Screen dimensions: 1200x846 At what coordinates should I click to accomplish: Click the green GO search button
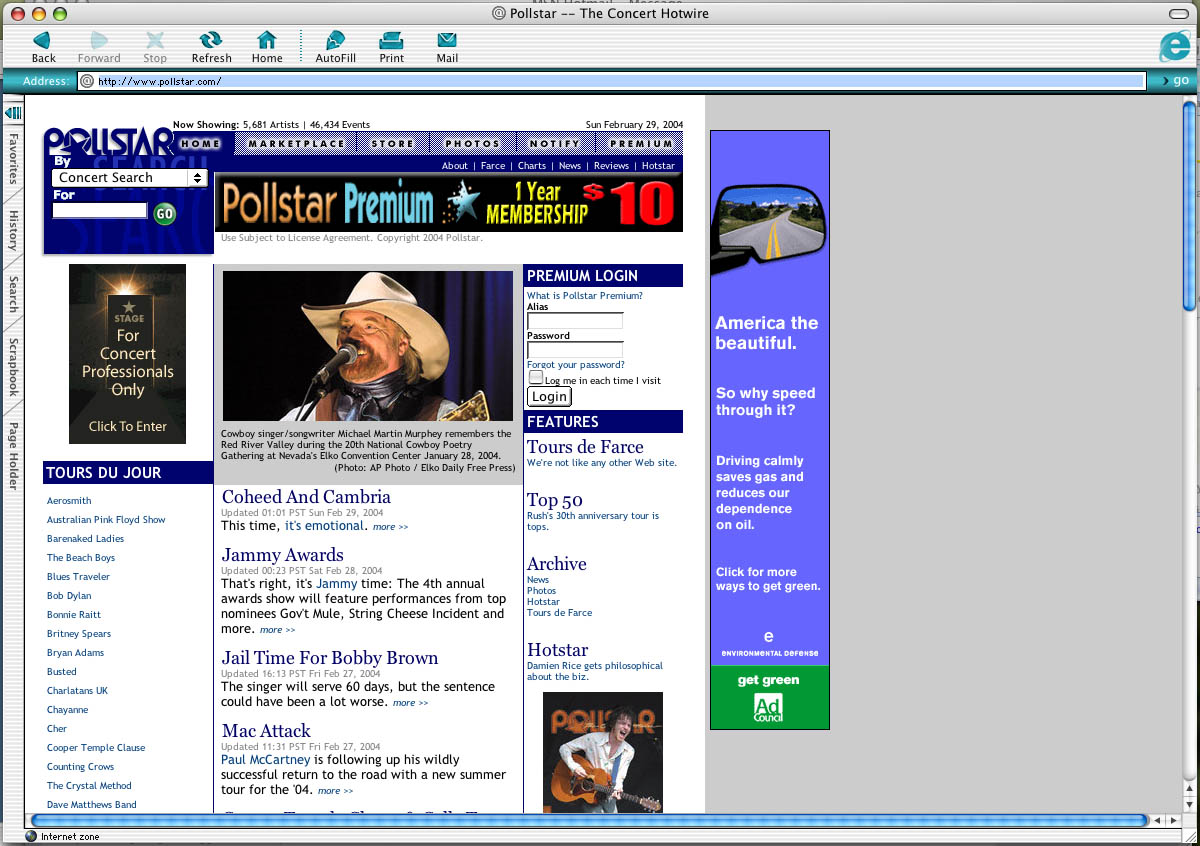[164, 213]
